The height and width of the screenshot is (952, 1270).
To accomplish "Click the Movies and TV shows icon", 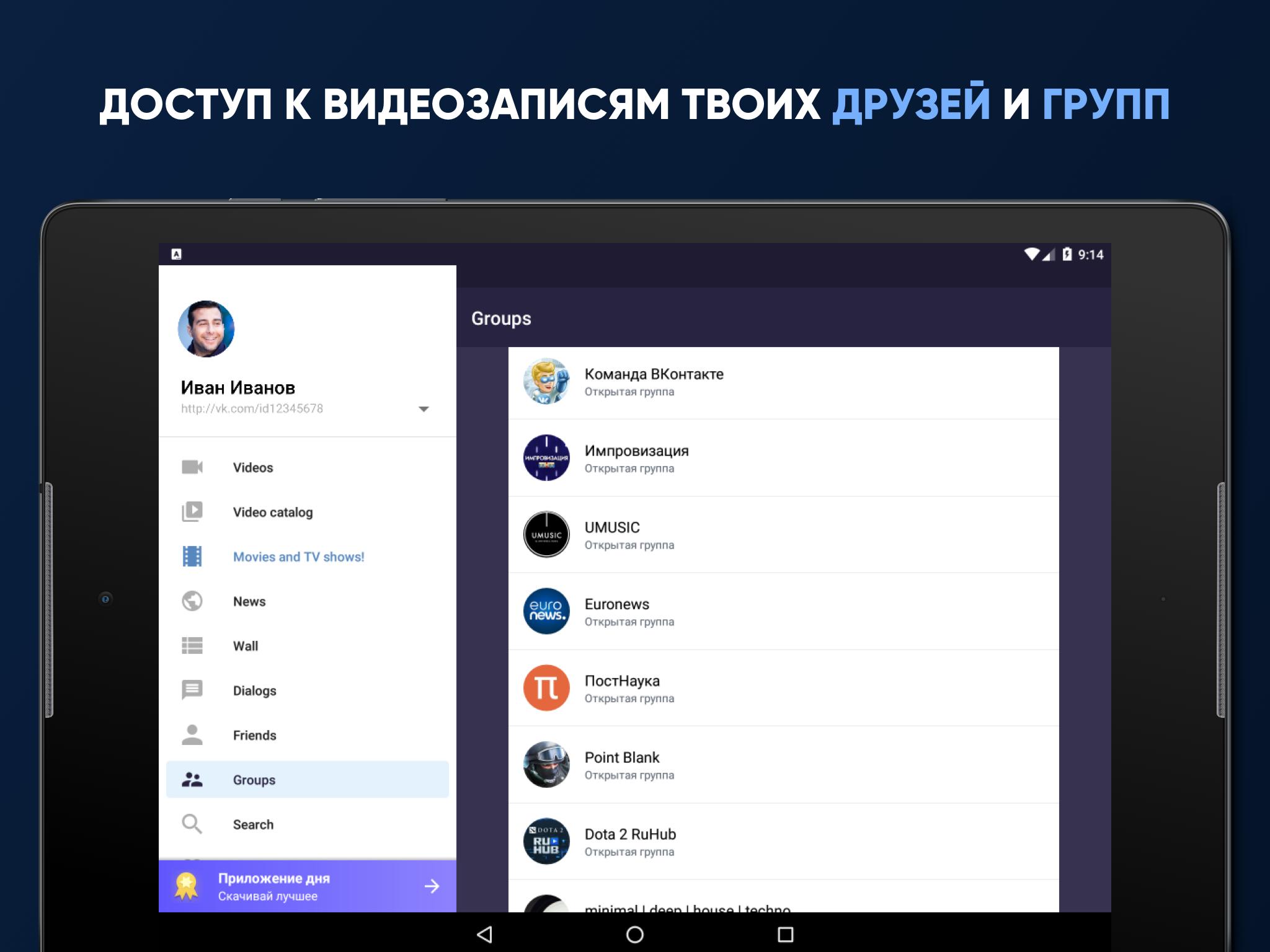I will pos(194,556).
